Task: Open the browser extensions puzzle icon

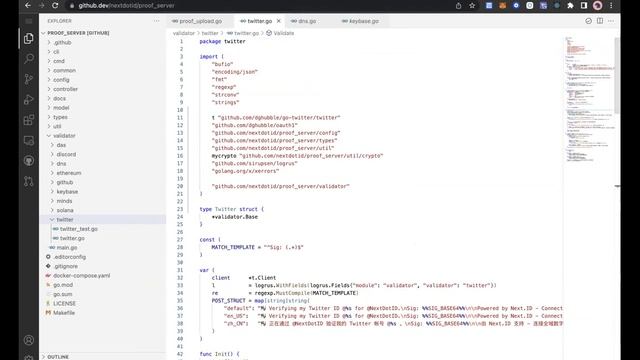Action: (570, 6)
